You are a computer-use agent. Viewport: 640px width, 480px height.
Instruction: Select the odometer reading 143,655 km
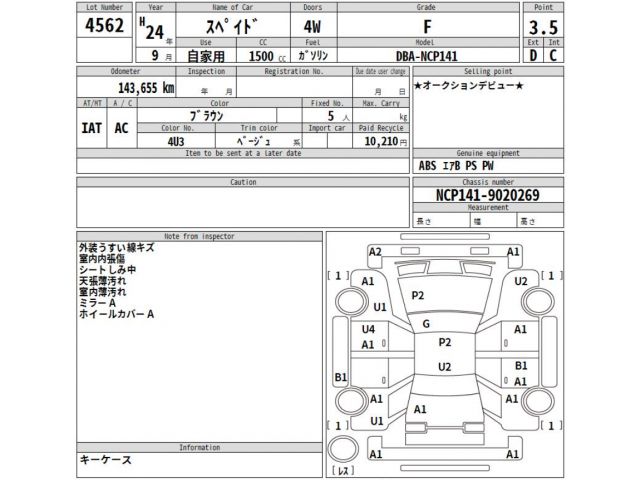click(146, 87)
